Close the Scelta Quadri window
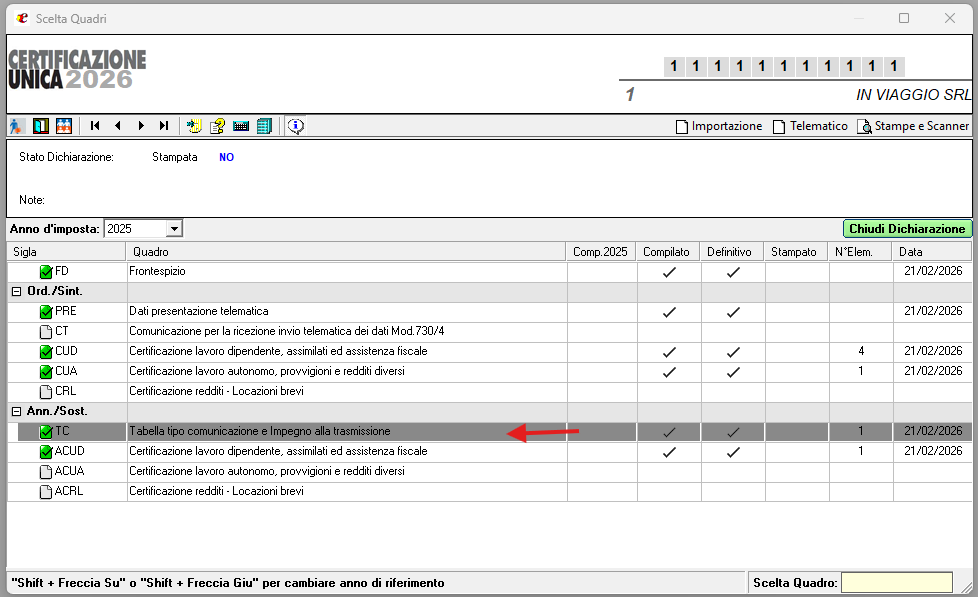The image size is (978, 597). [950, 18]
